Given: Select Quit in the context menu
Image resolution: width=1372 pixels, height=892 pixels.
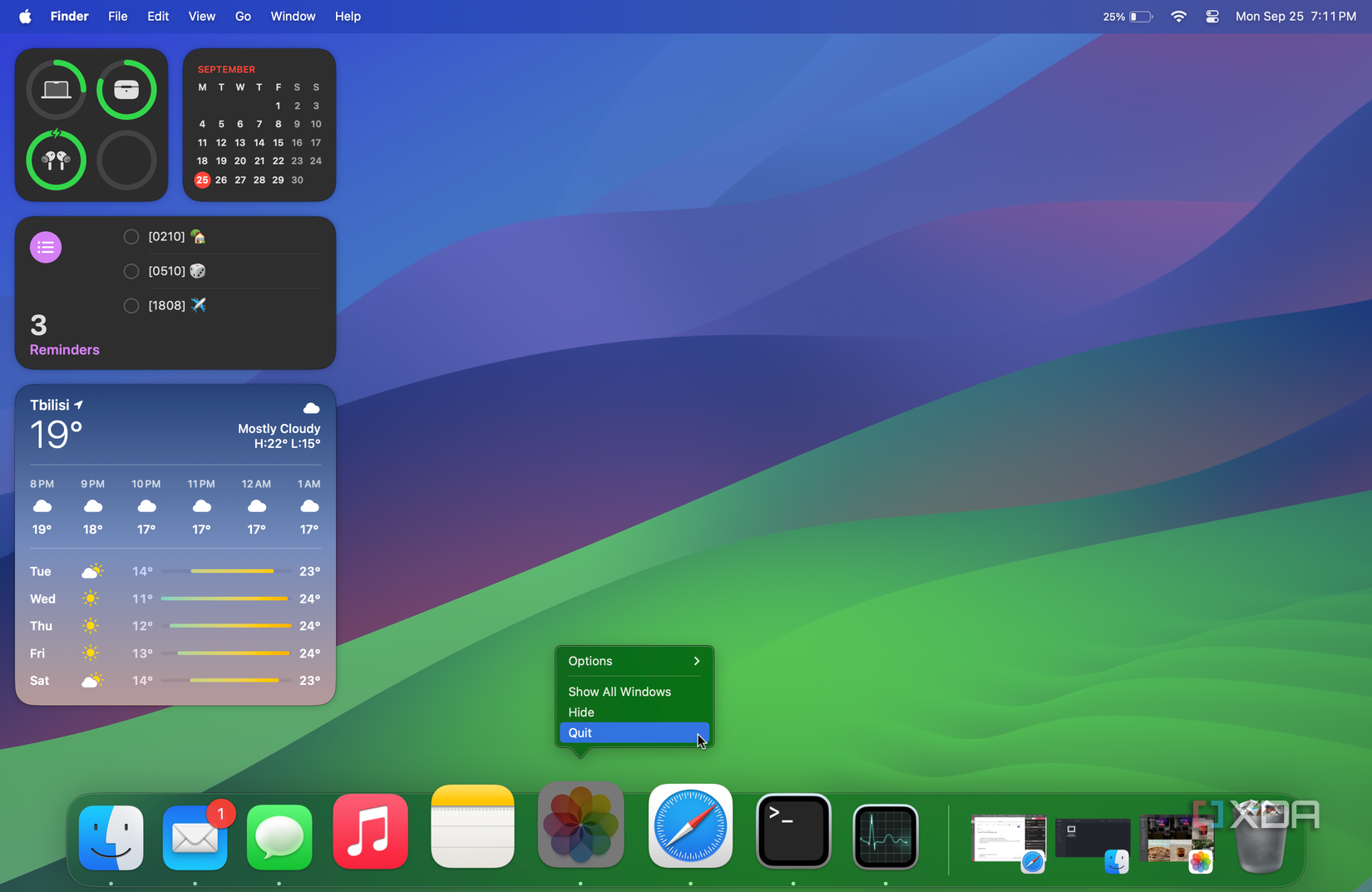Looking at the screenshot, I should (x=634, y=732).
